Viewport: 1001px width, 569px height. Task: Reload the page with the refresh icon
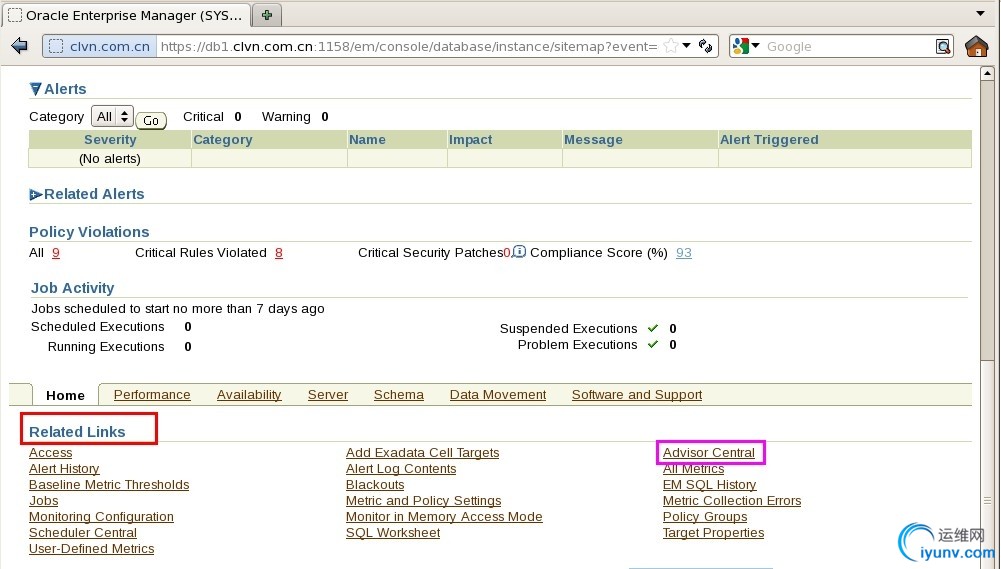click(705, 46)
